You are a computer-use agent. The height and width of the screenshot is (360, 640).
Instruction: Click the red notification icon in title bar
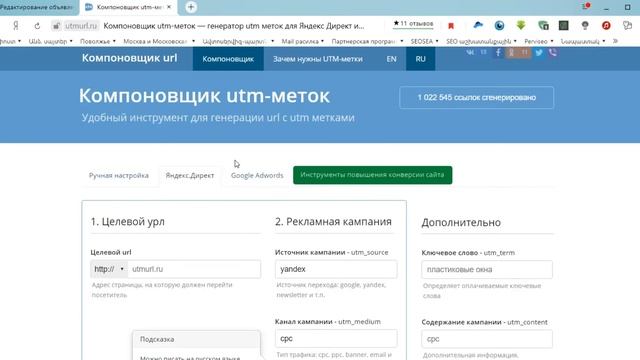pyautogui.click(x=586, y=6)
